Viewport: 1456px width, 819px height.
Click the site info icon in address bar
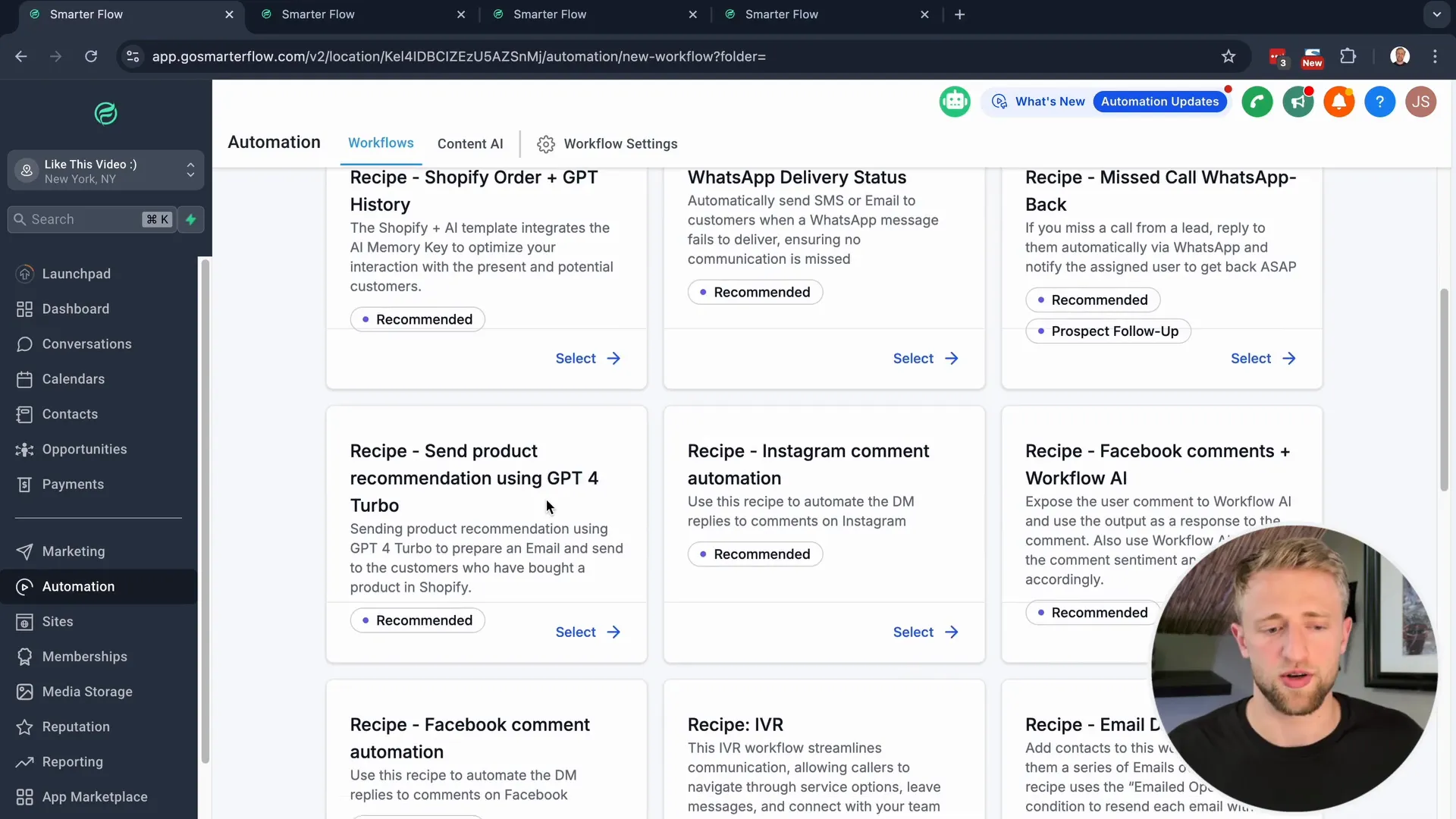pos(133,56)
